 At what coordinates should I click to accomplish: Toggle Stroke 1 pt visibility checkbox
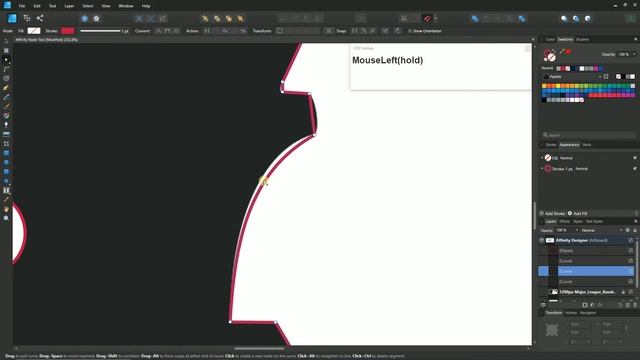pyautogui.click(x=635, y=169)
